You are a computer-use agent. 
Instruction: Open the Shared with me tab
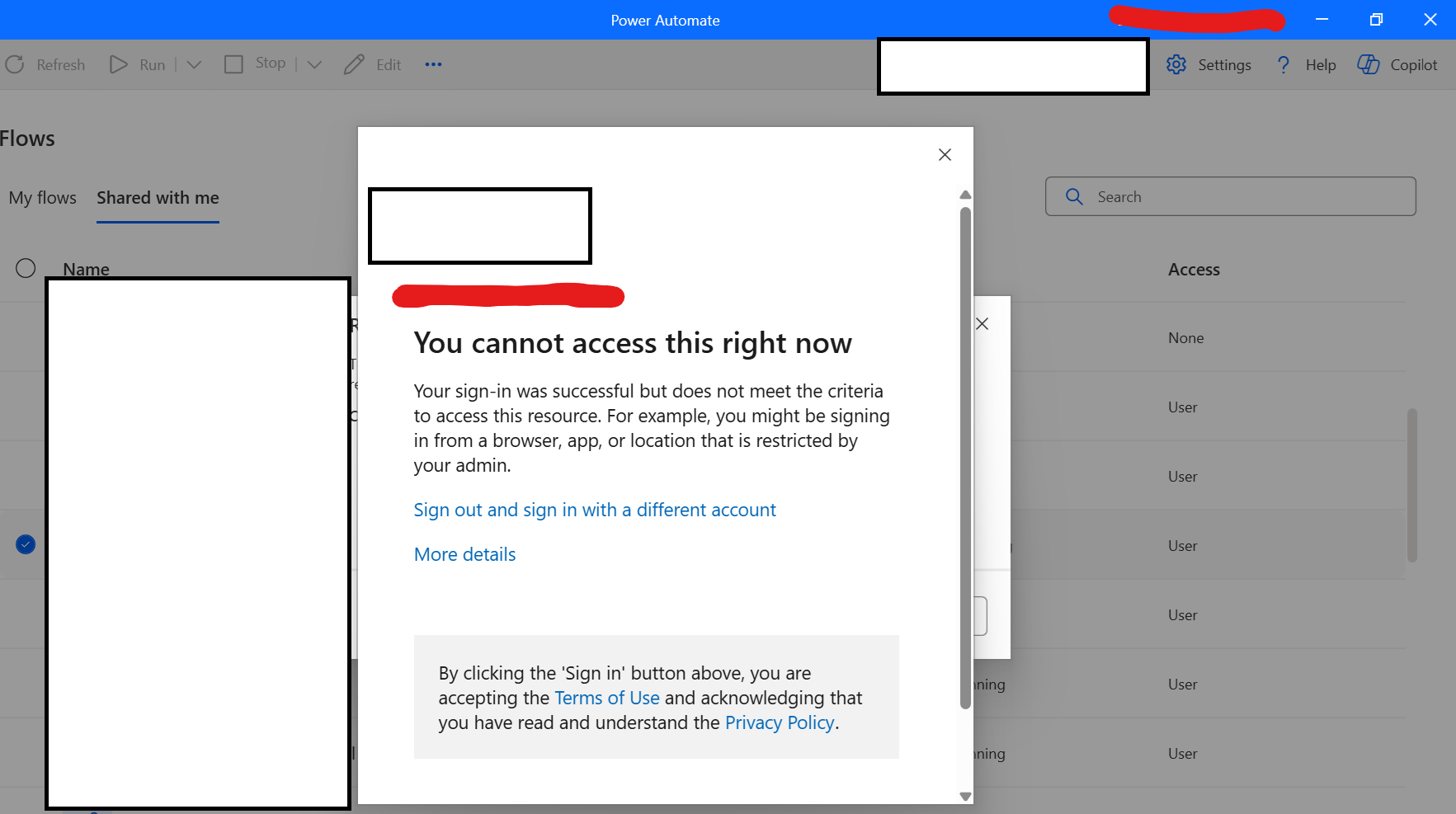[x=157, y=198]
